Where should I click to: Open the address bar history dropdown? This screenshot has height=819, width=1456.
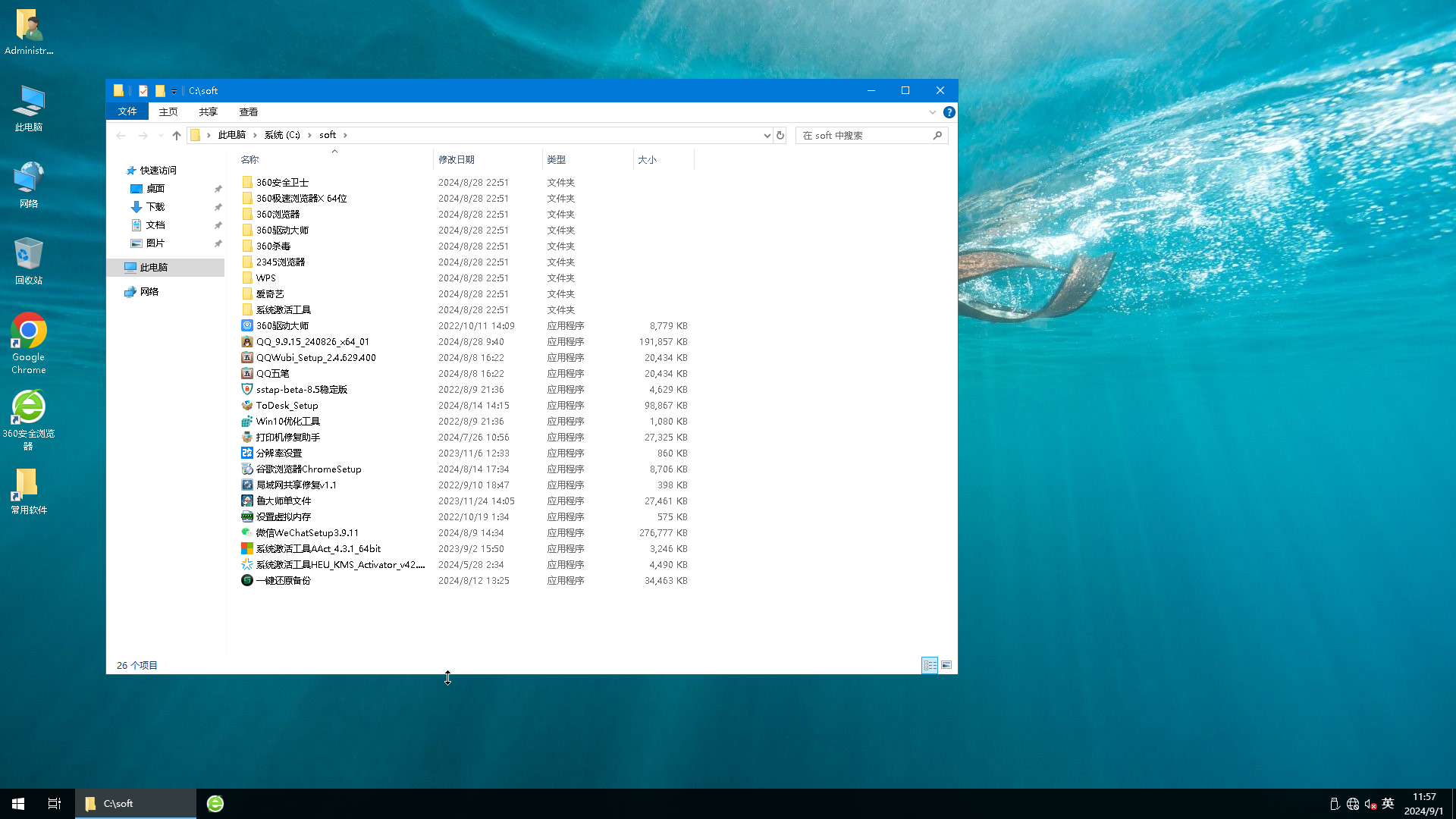coord(767,135)
